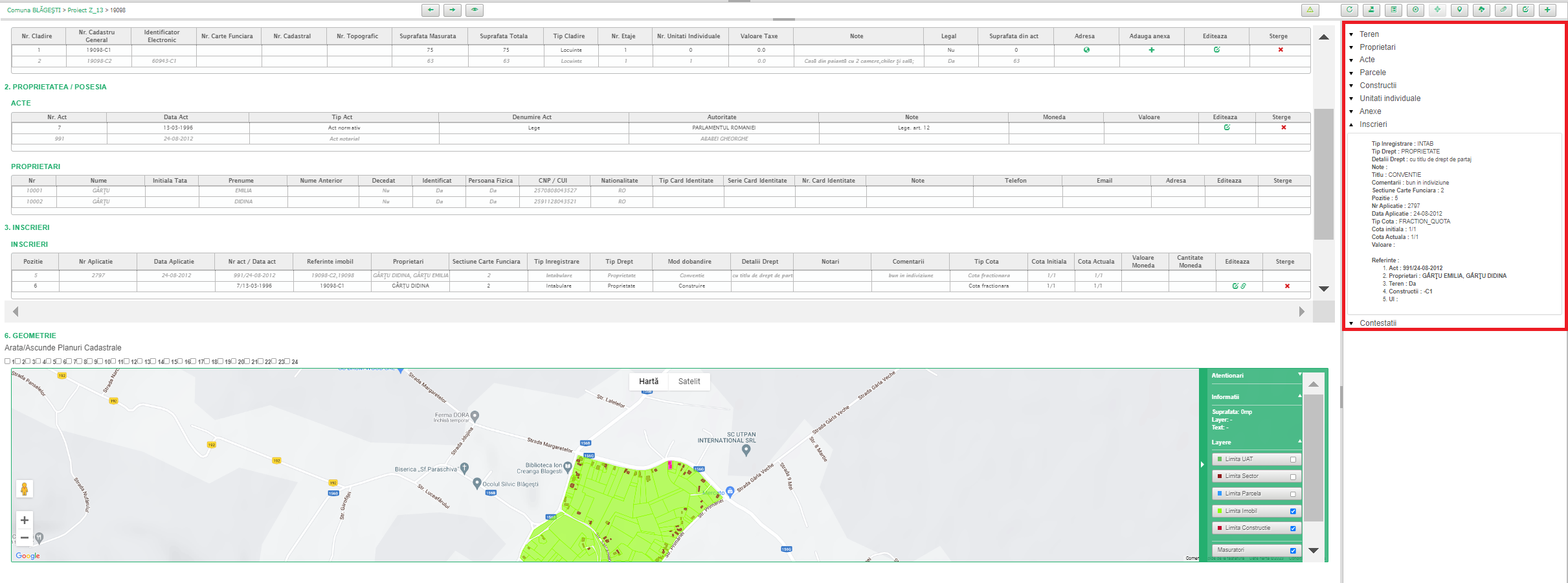Screen dimensions: 1568x583
Task: Click the paperclip attachment toolbar button
Action: 1503,10
